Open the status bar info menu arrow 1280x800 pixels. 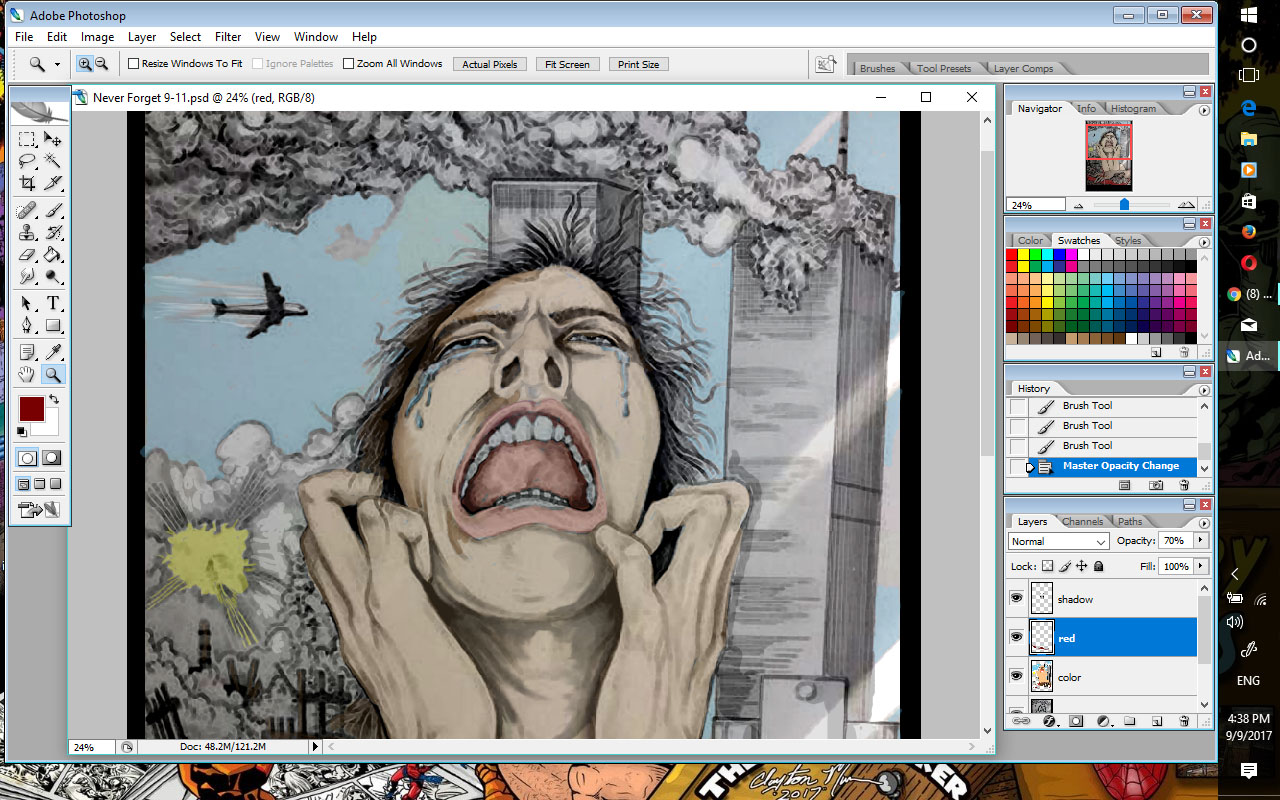point(315,746)
